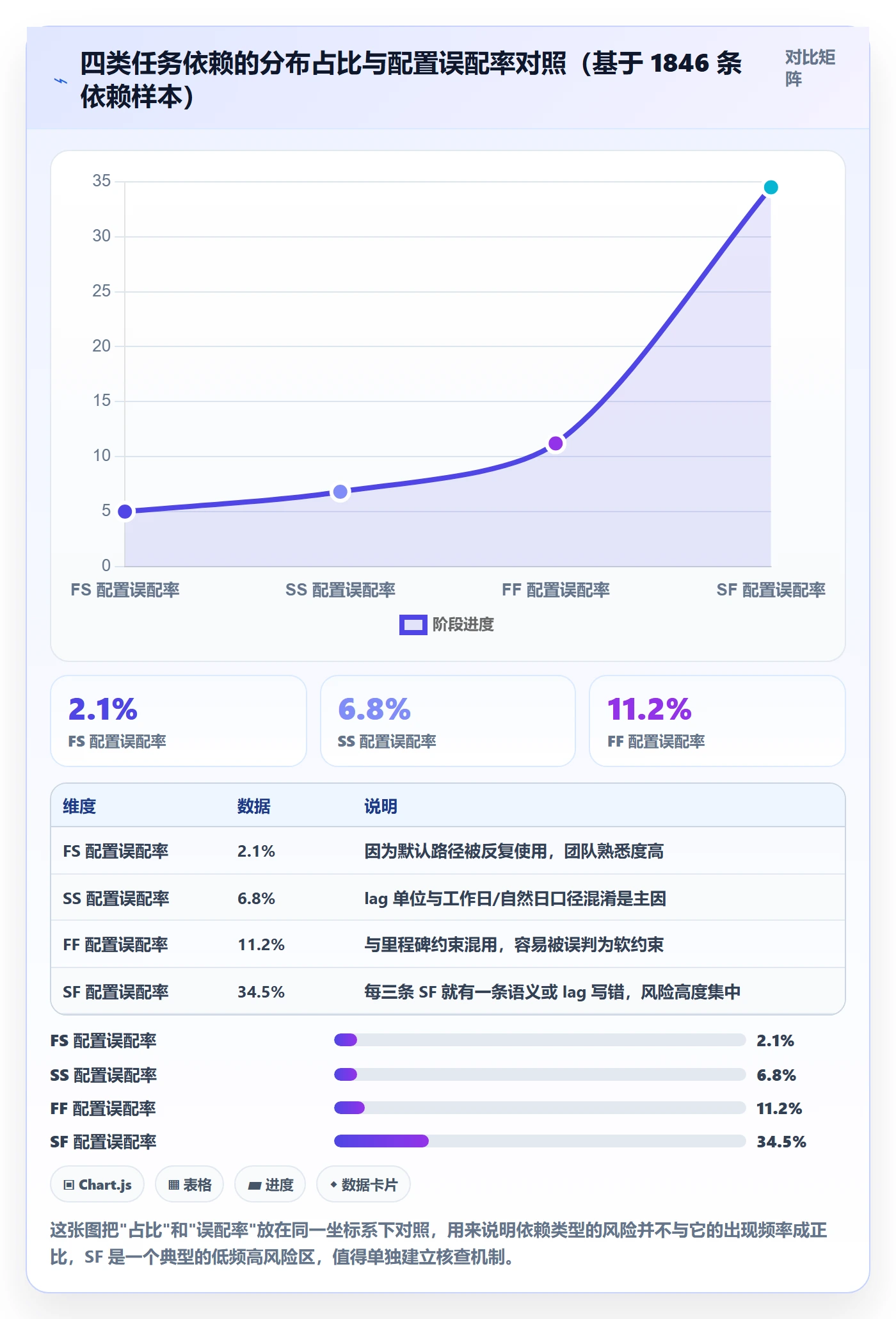Click the 维度 column header
The image size is (896, 1319).
pos(79,806)
